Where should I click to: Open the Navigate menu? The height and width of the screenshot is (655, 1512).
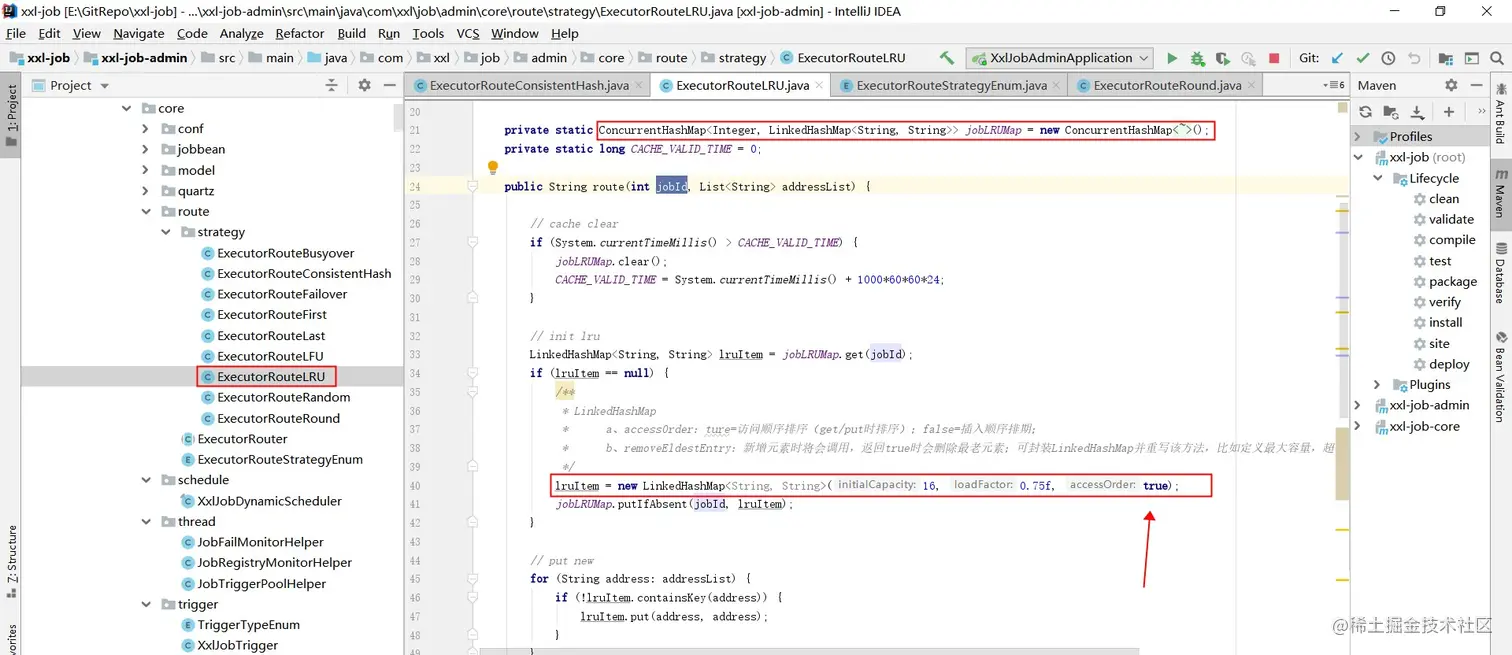(139, 33)
